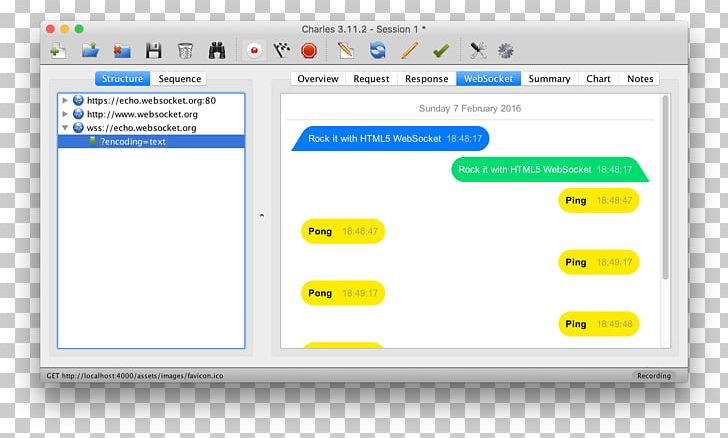Click the New Session icon
The height and width of the screenshot is (438, 728).
[x=59, y=50]
